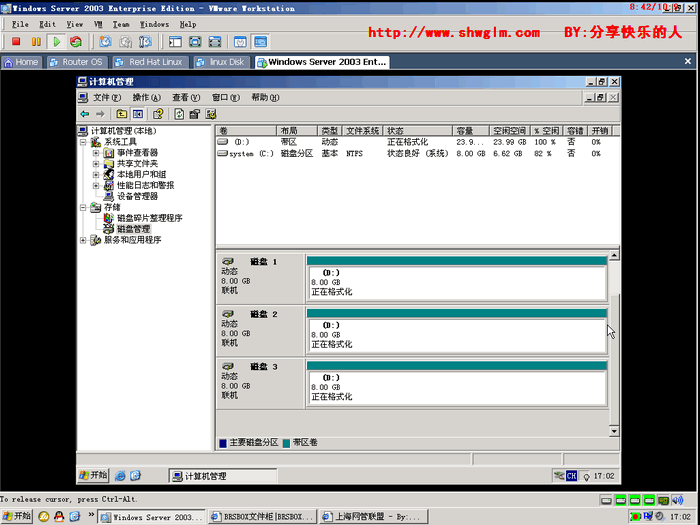Click the VMware Reset icon

click(75, 42)
